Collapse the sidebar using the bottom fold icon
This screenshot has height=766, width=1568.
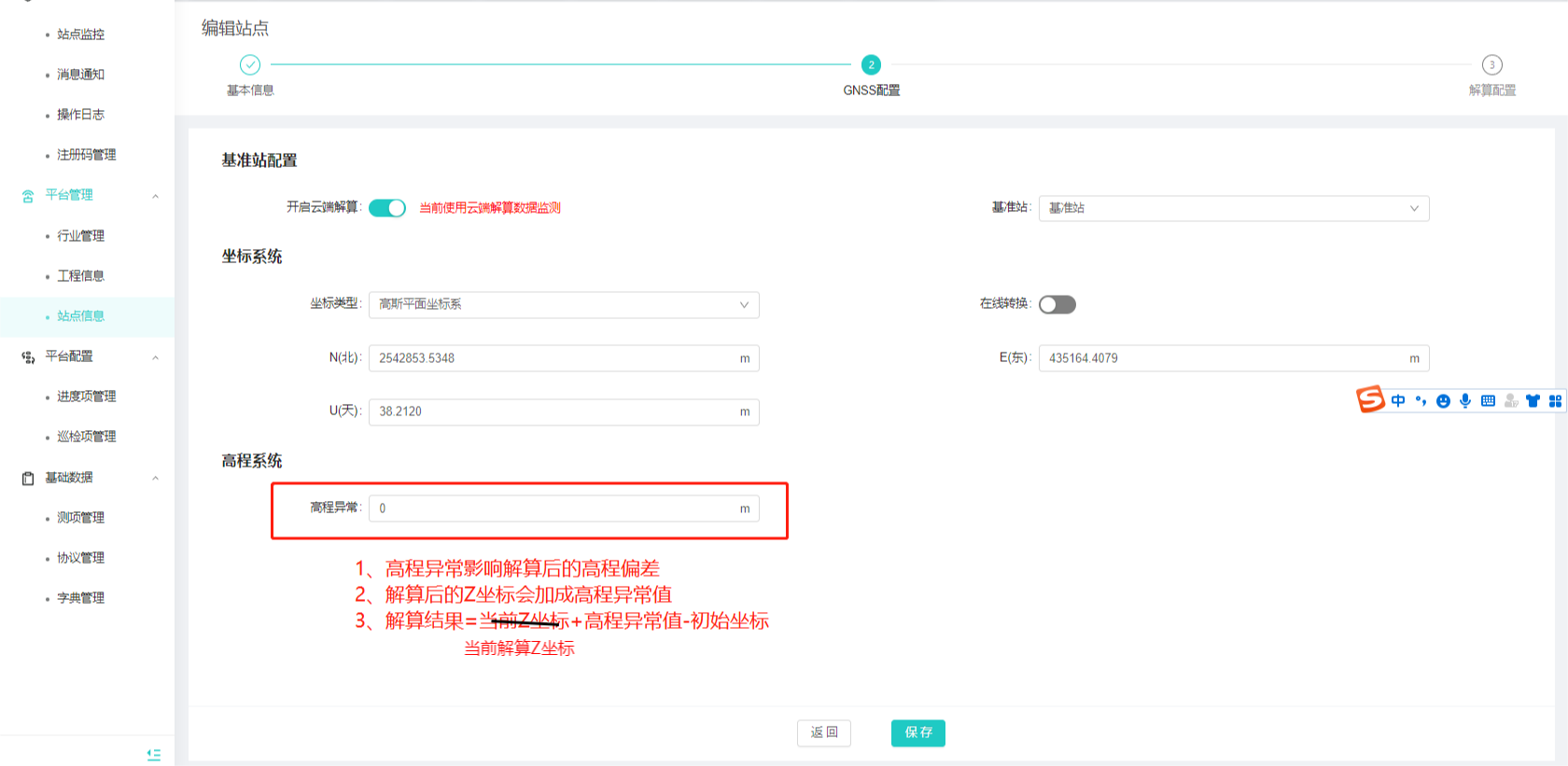pyautogui.click(x=154, y=755)
